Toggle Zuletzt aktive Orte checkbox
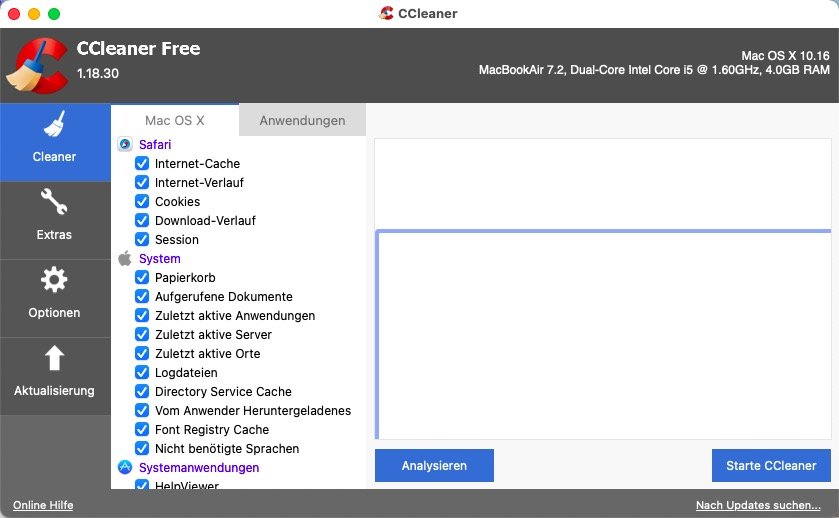 [142, 353]
